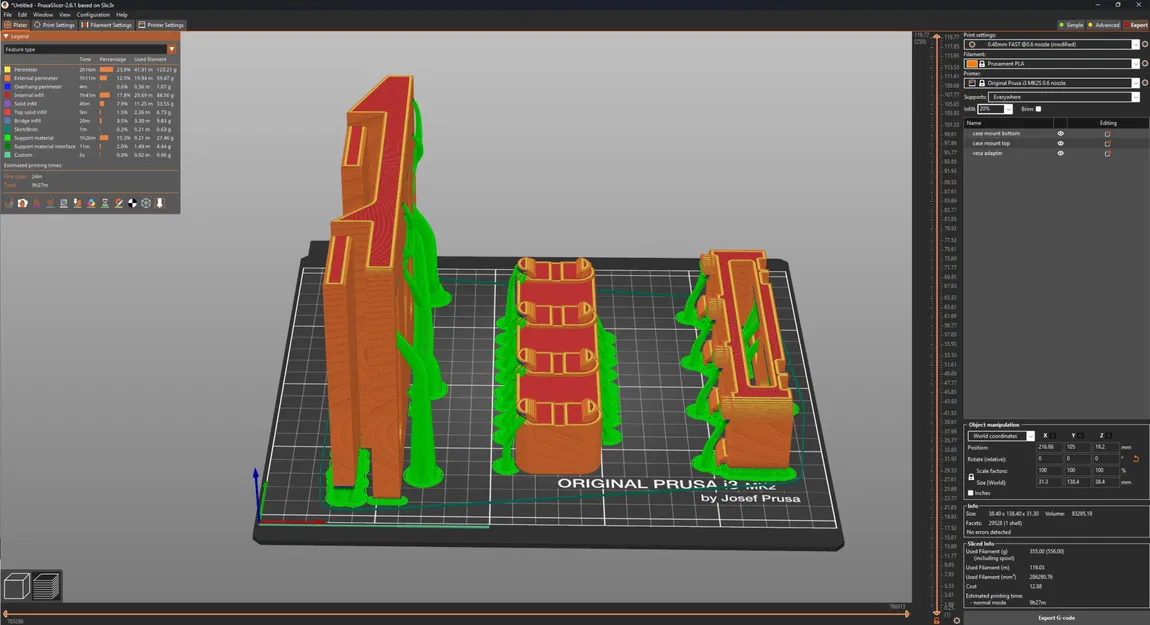The height and width of the screenshot is (625, 1150).
Task: Collapse the Legend panel
Action: [6, 36]
